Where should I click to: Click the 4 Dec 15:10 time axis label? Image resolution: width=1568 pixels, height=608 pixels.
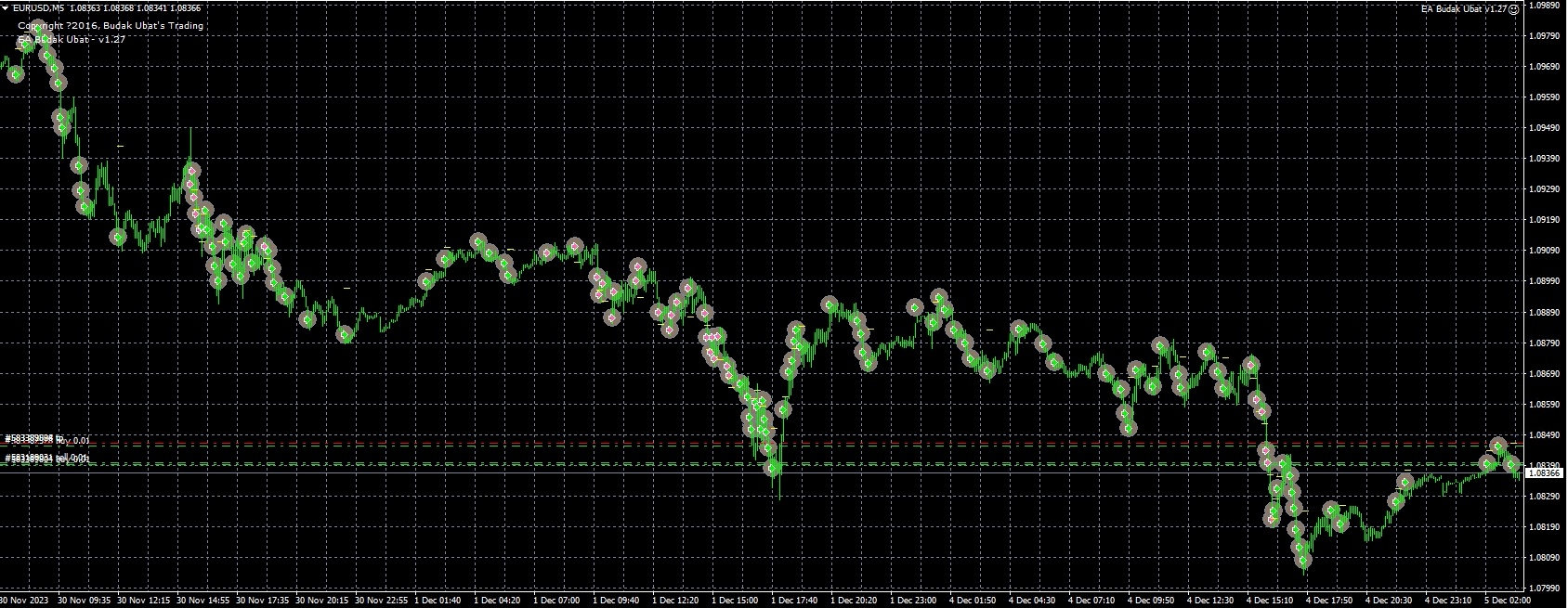pos(1269,601)
